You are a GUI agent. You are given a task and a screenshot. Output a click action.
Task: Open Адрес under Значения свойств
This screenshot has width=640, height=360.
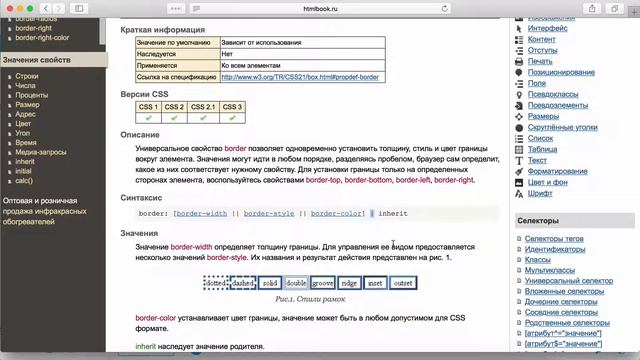(25, 114)
